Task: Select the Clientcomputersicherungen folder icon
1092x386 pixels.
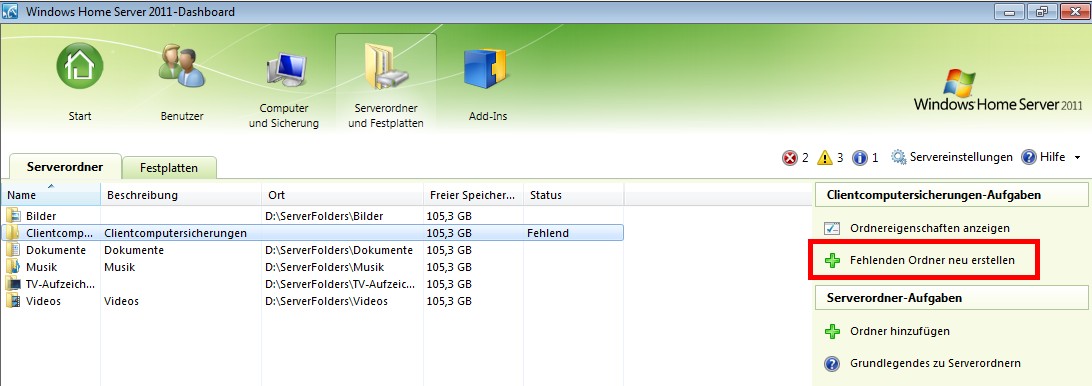Action: [13, 233]
